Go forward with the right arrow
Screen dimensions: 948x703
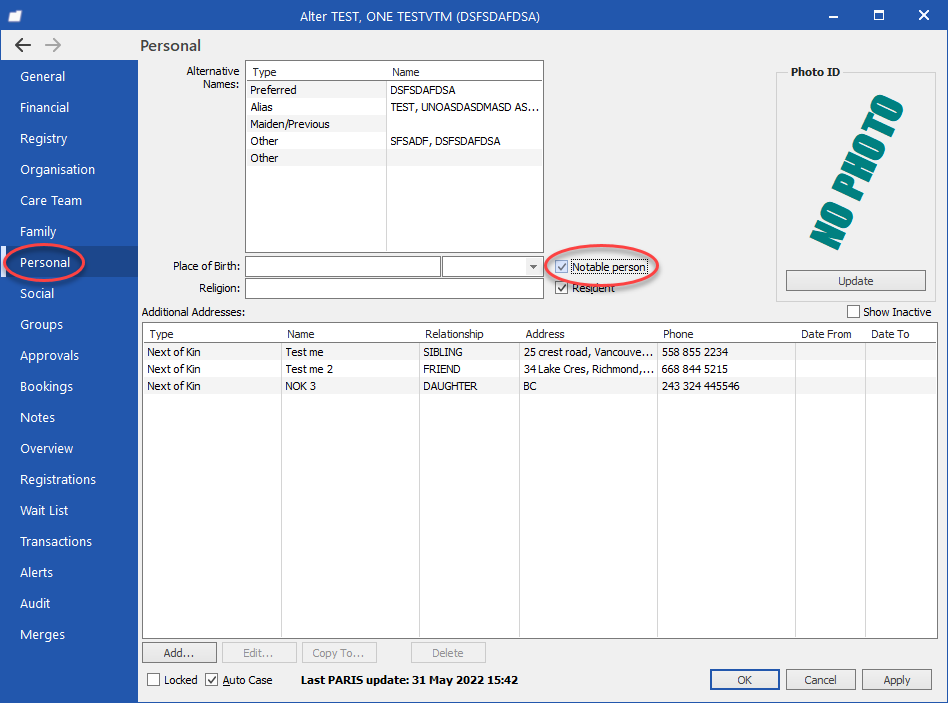(x=53, y=45)
